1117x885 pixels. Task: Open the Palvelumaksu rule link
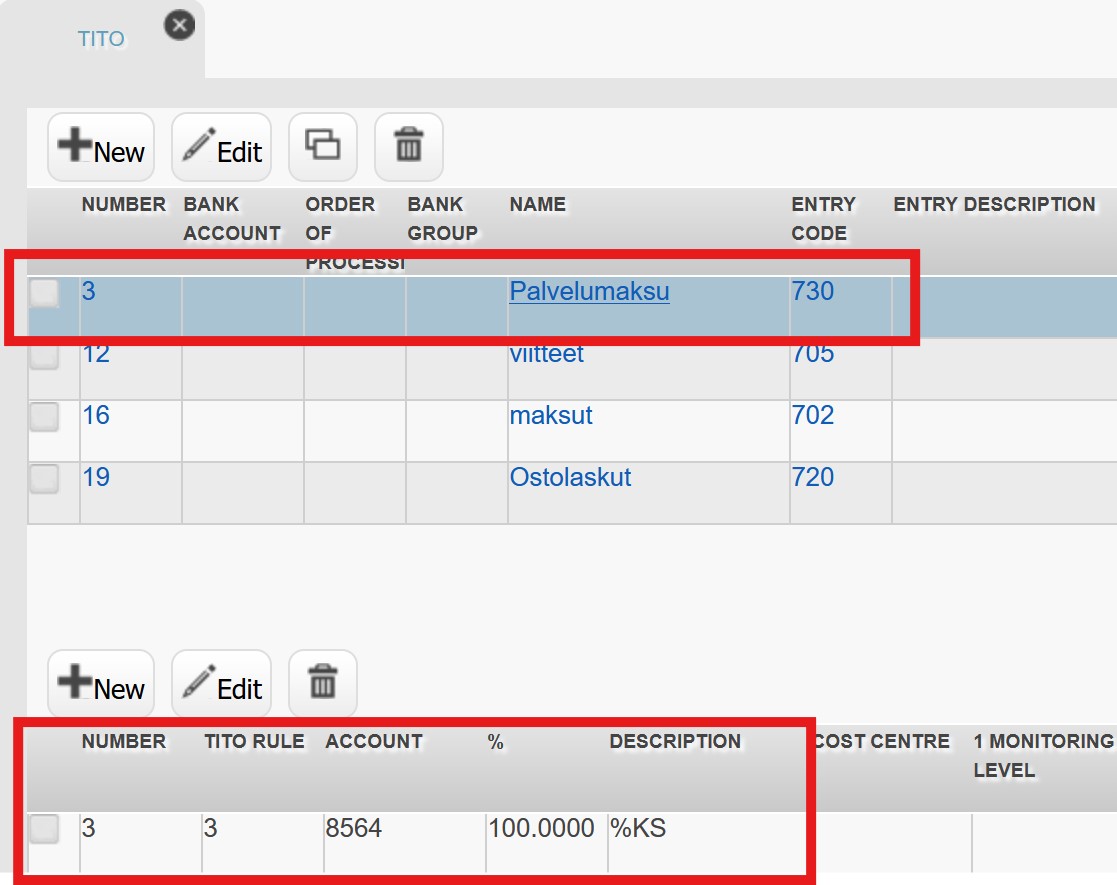click(x=589, y=291)
